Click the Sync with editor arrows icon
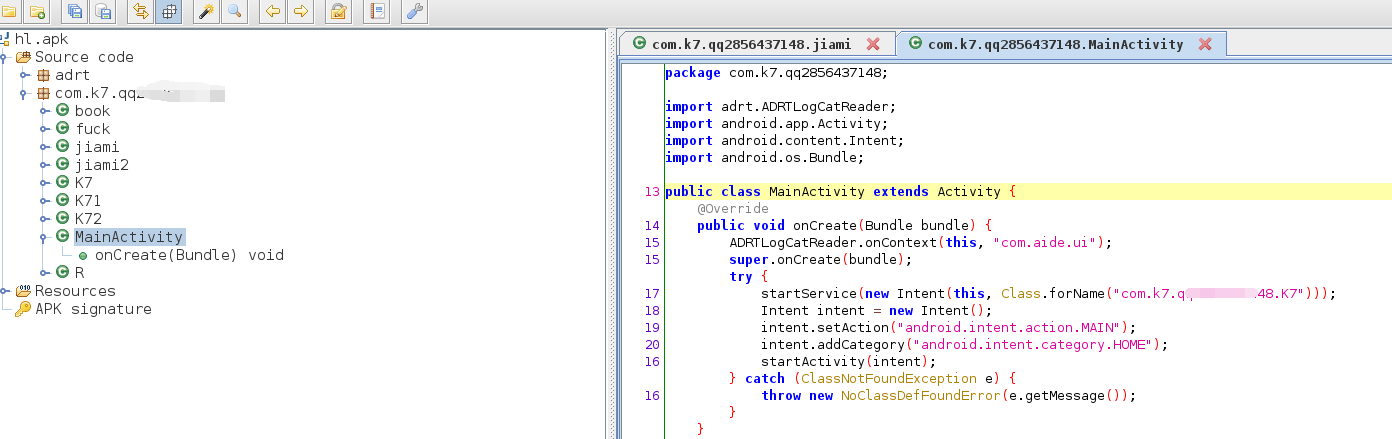This screenshot has height=439, width=1392. (x=140, y=12)
